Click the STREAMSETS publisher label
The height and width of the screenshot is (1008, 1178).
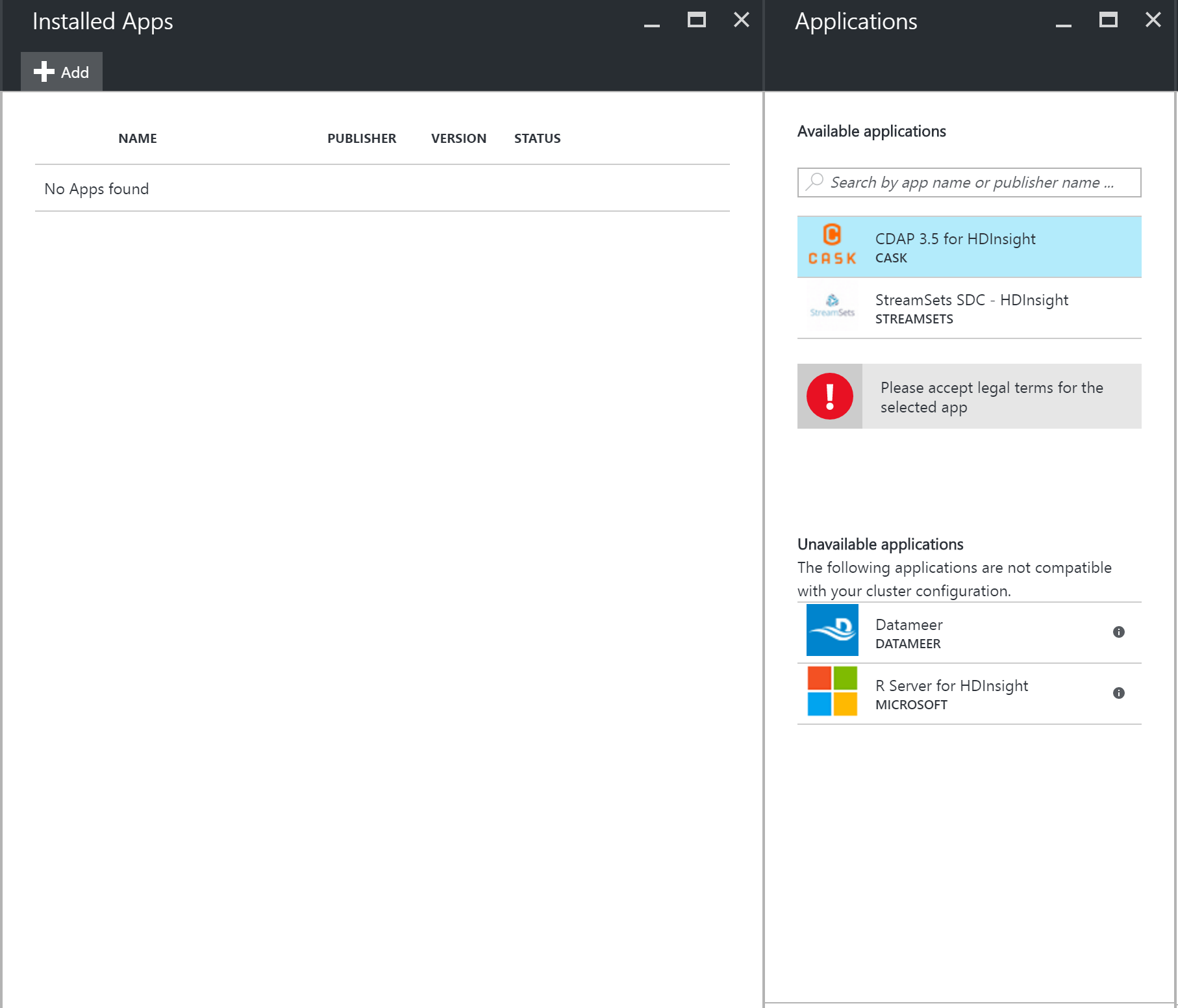click(x=914, y=320)
